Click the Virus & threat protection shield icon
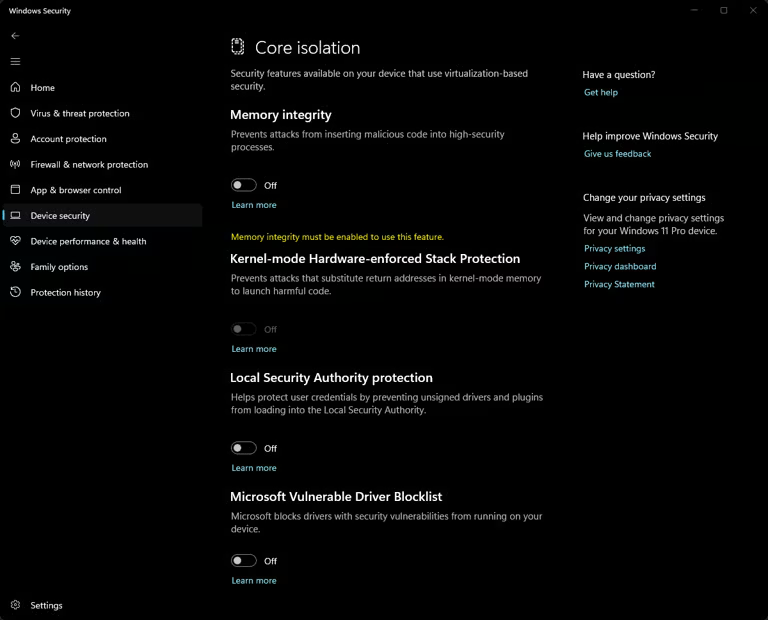Image resolution: width=768 pixels, height=620 pixels. (15, 113)
